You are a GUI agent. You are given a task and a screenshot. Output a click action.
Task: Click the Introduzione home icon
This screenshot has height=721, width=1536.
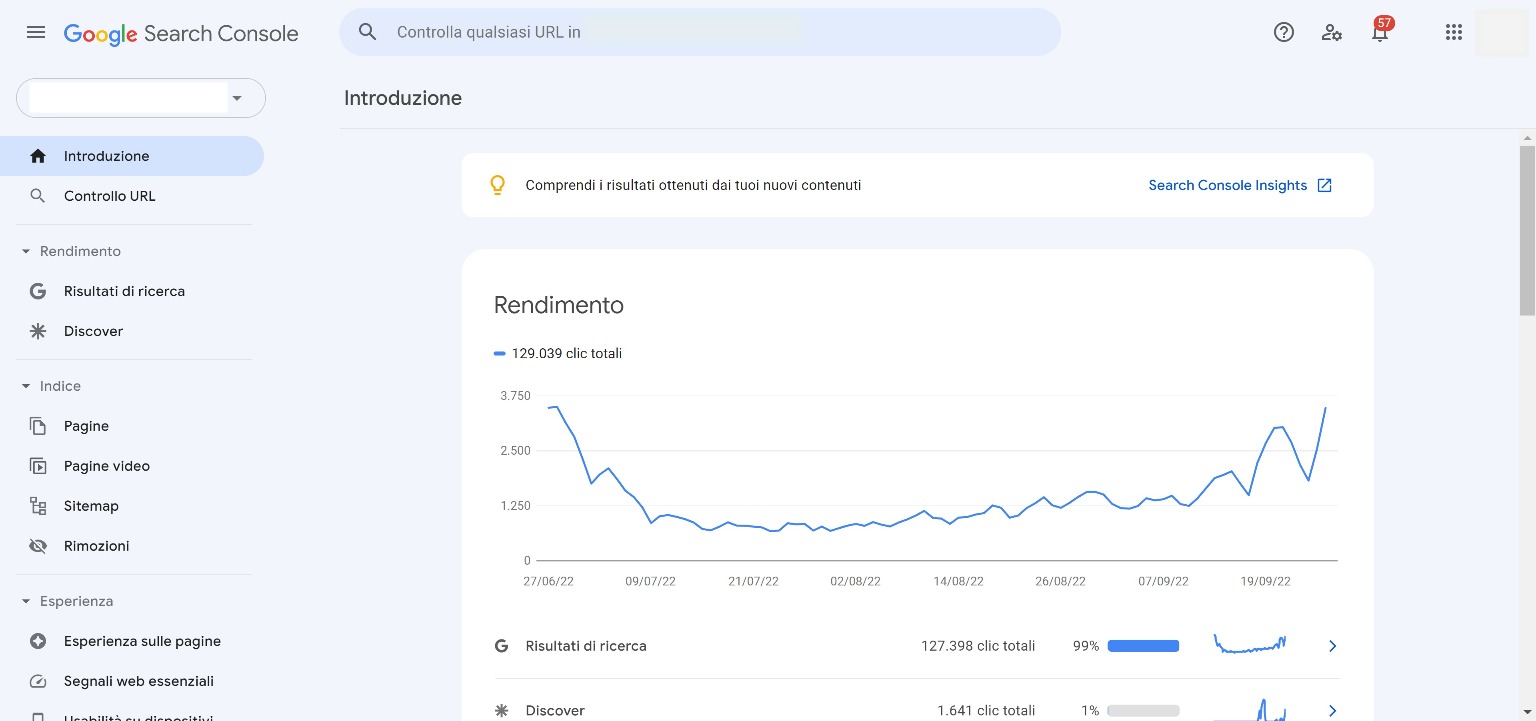coord(38,156)
